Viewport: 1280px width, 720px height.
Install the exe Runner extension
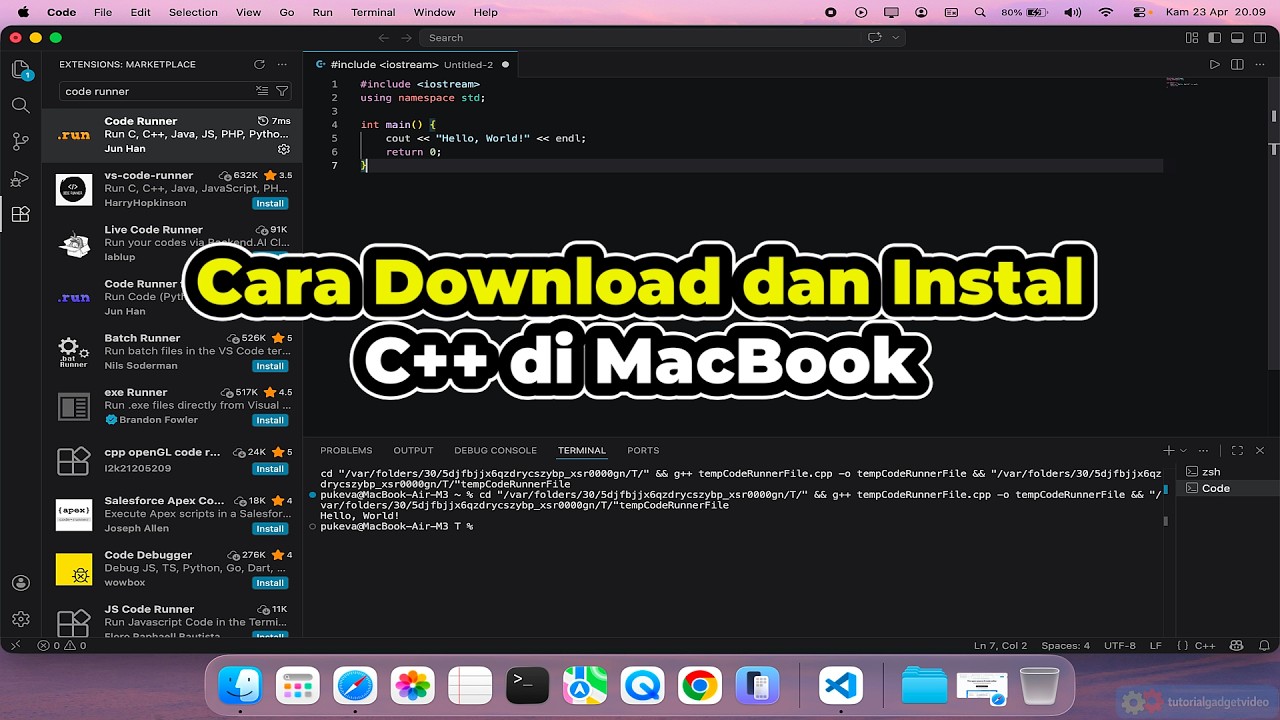[x=270, y=420]
